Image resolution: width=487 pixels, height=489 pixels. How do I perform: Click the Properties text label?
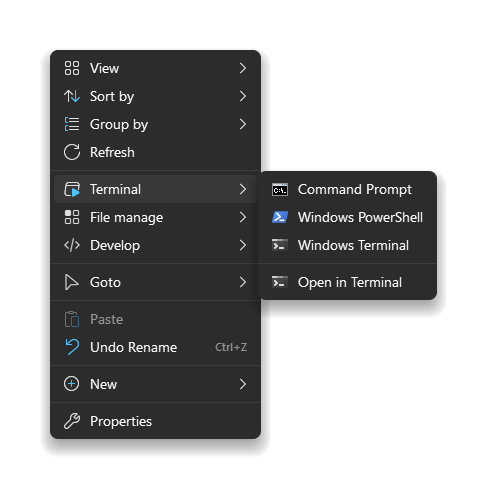tap(121, 421)
